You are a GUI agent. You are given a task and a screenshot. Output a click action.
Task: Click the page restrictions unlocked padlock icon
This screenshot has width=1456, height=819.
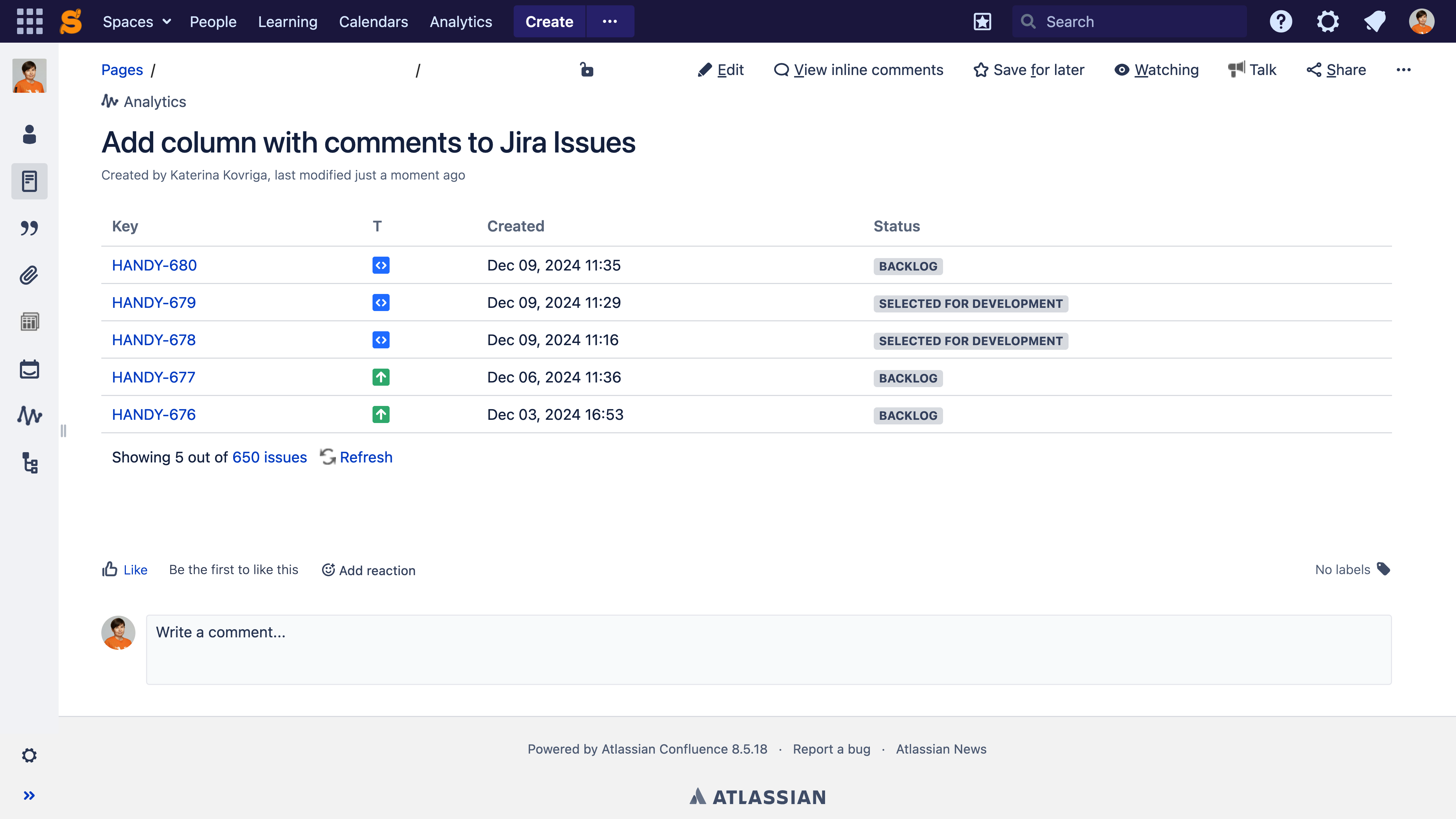[587, 70]
